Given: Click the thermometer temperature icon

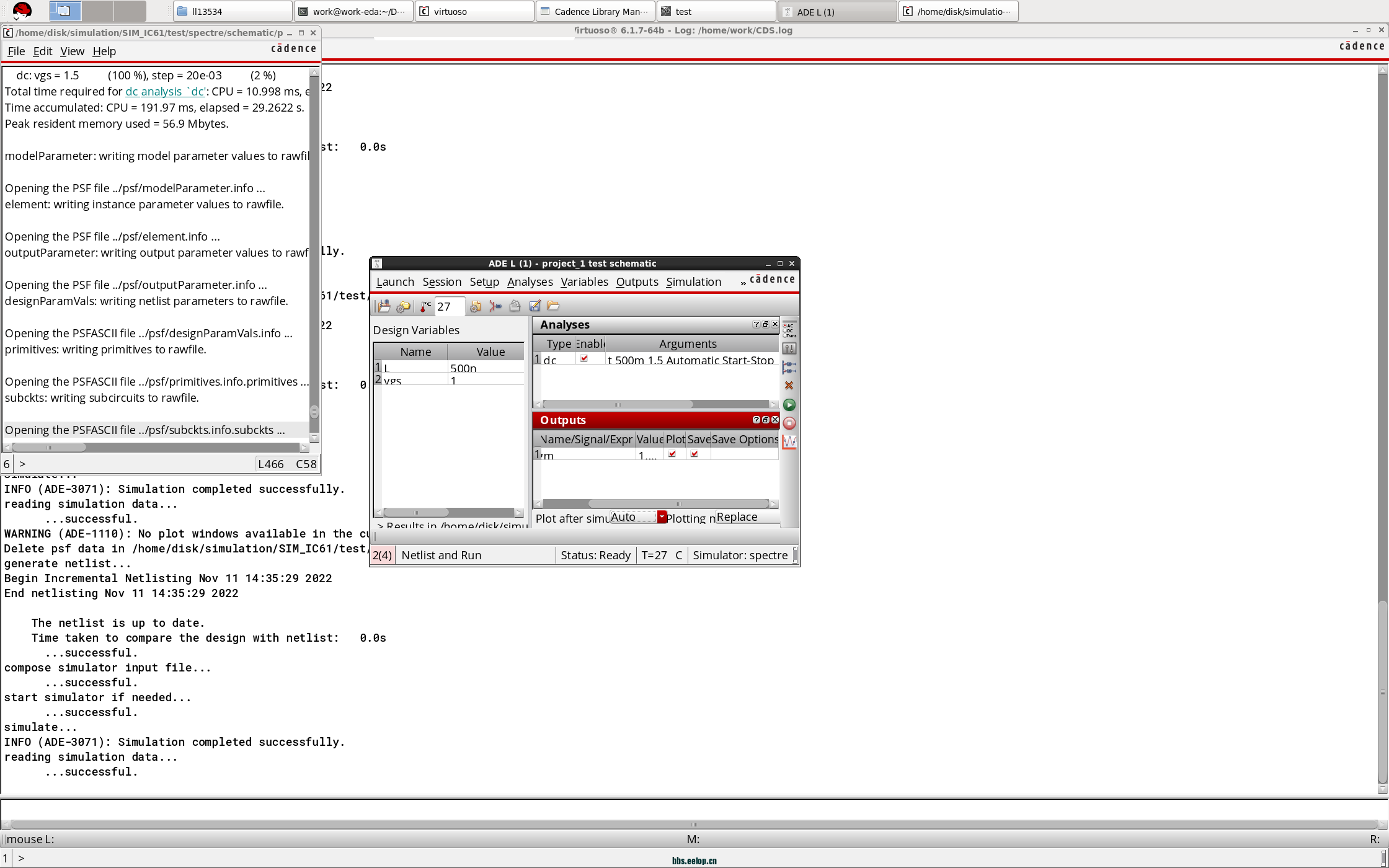Looking at the screenshot, I should (425, 306).
